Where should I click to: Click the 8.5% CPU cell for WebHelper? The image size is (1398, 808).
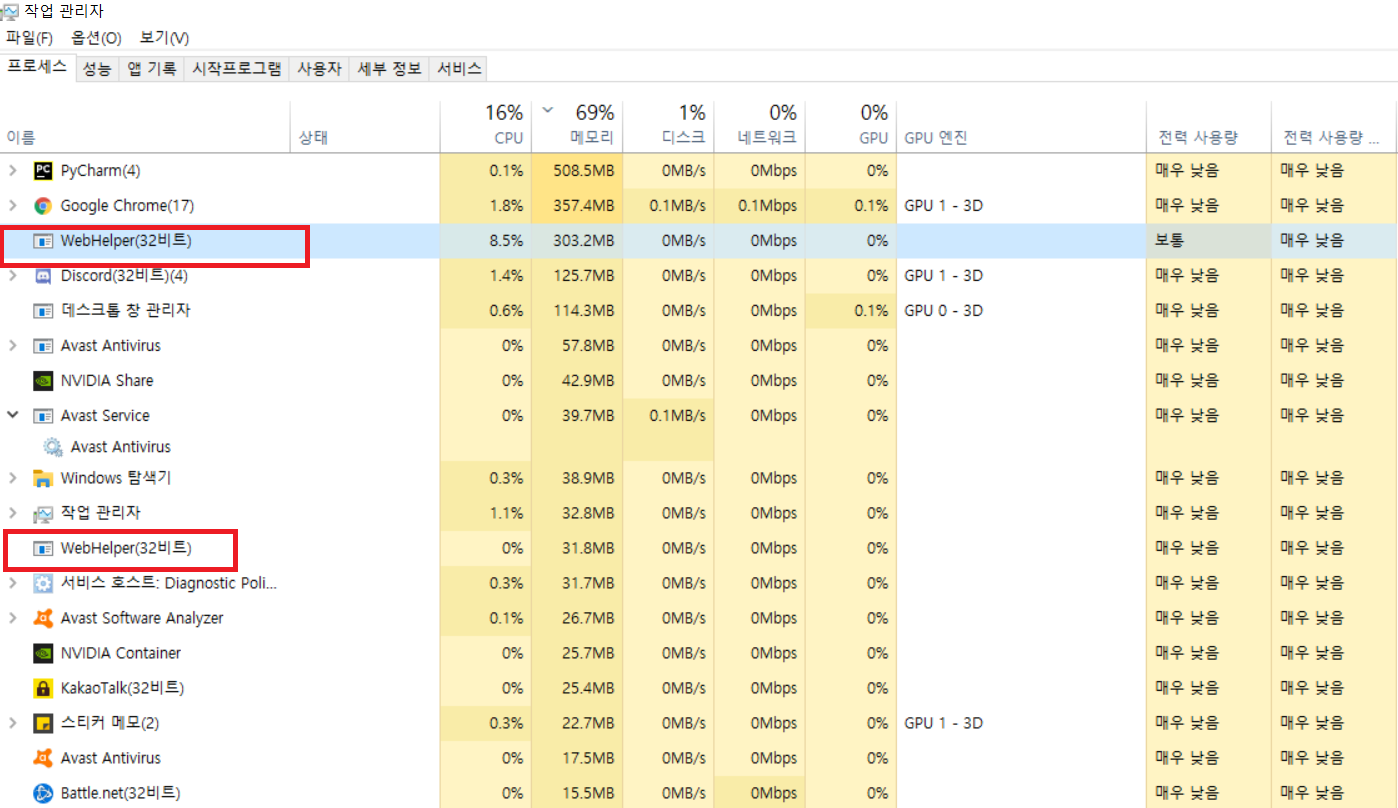486,241
